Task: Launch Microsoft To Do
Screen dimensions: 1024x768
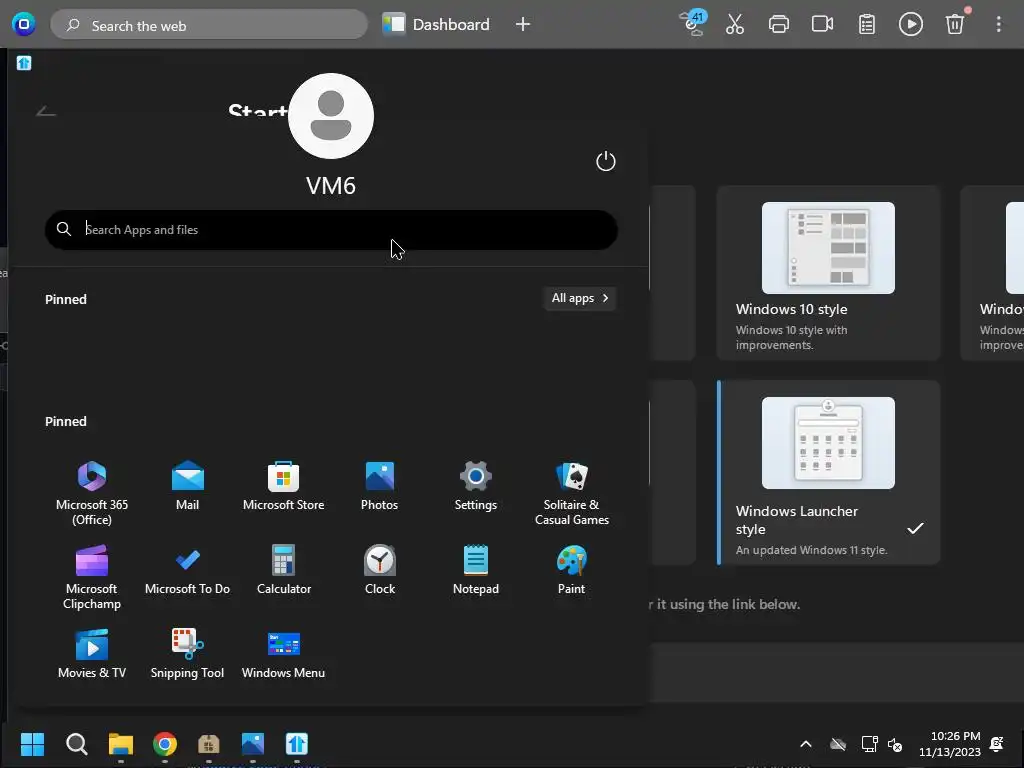Action: (x=187, y=571)
